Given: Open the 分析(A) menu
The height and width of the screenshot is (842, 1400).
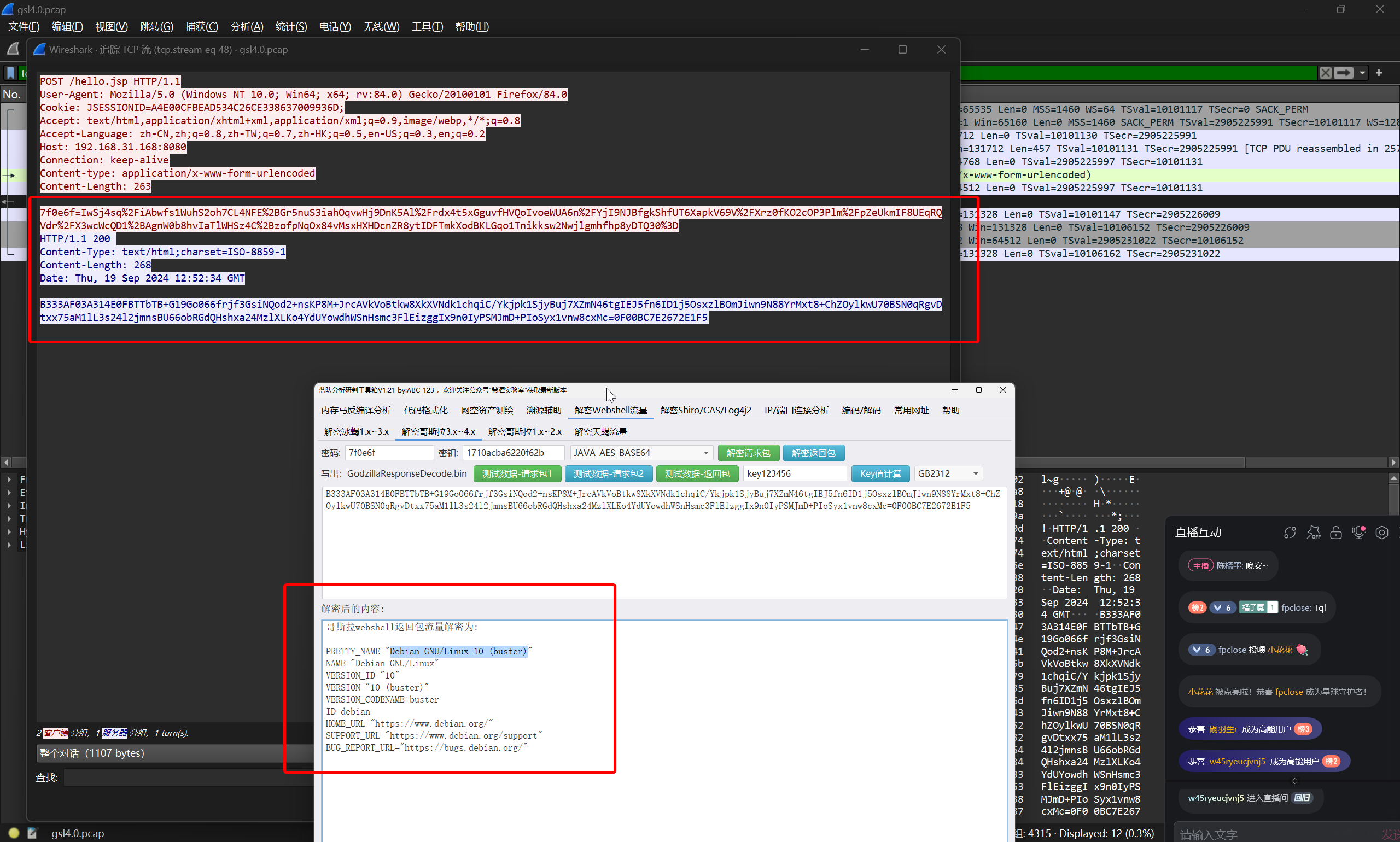Looking at the screenshot, I should pos(247,27).
